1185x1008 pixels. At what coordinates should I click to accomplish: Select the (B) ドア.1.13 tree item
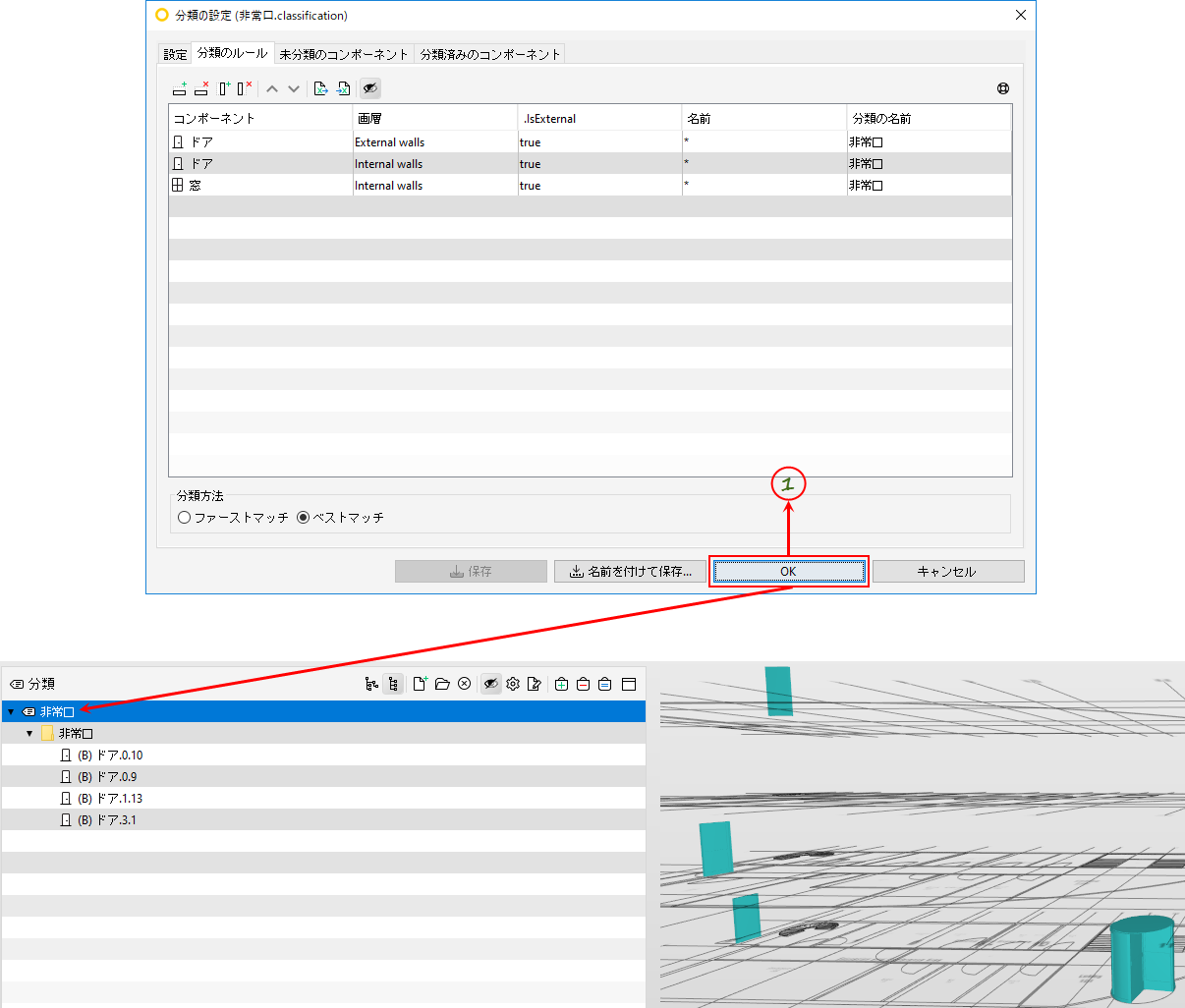click(109, 799)
